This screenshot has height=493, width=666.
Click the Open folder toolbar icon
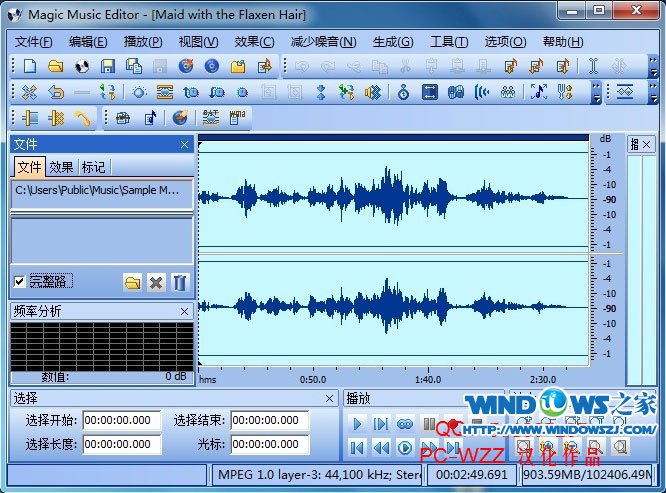coord(56,66)
